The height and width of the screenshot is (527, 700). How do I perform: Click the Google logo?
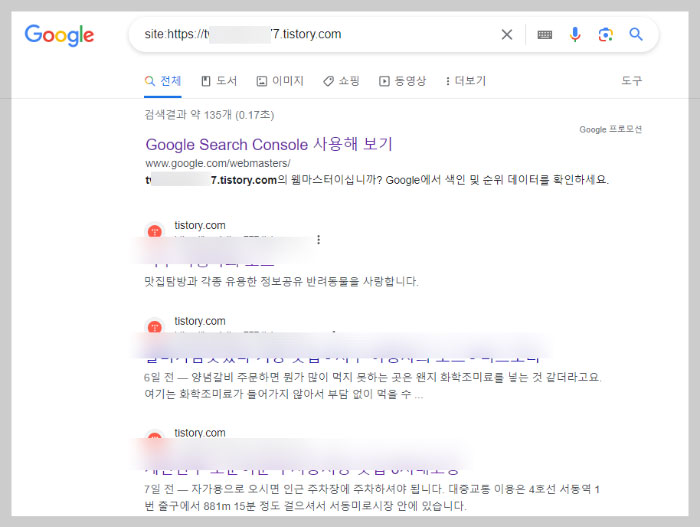pyautogui.click(x=59, y=35)
